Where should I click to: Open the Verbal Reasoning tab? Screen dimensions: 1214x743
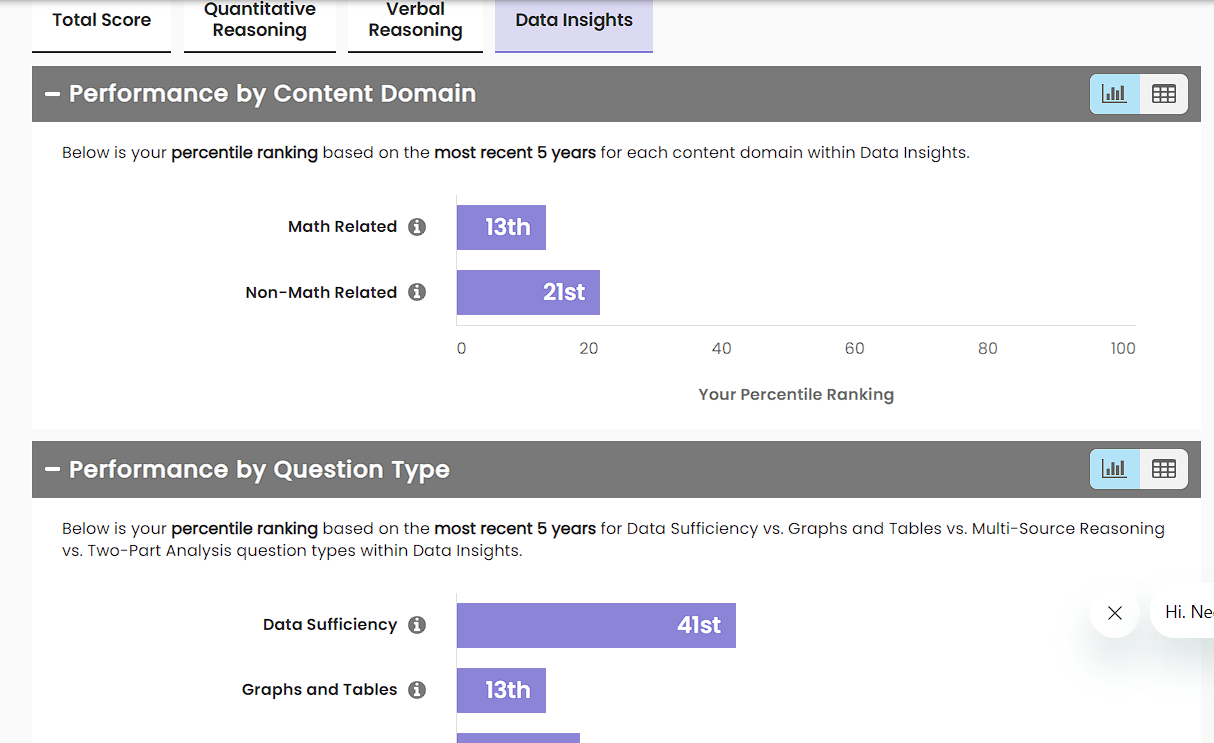click(x=415, y=21)
